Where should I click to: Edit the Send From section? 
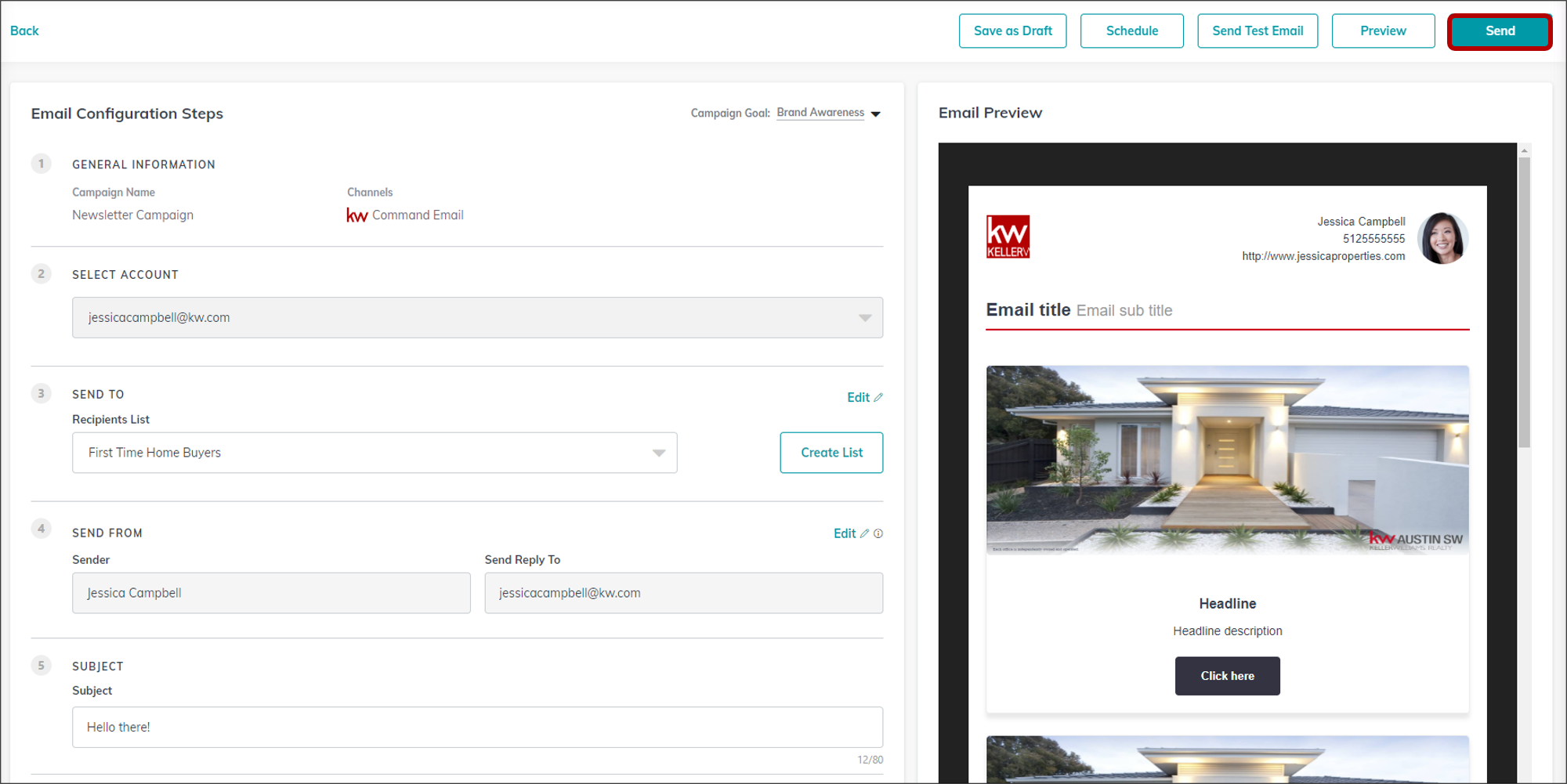point(851,533)
